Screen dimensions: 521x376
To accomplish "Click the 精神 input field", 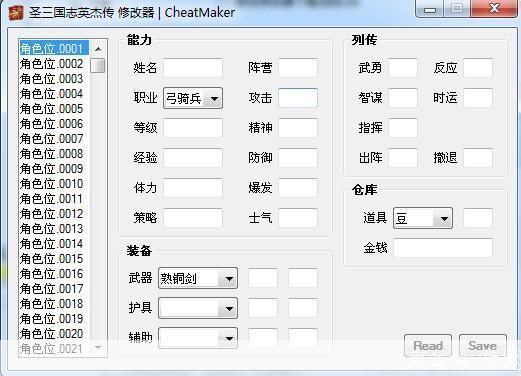I will [x=298, y=128].
